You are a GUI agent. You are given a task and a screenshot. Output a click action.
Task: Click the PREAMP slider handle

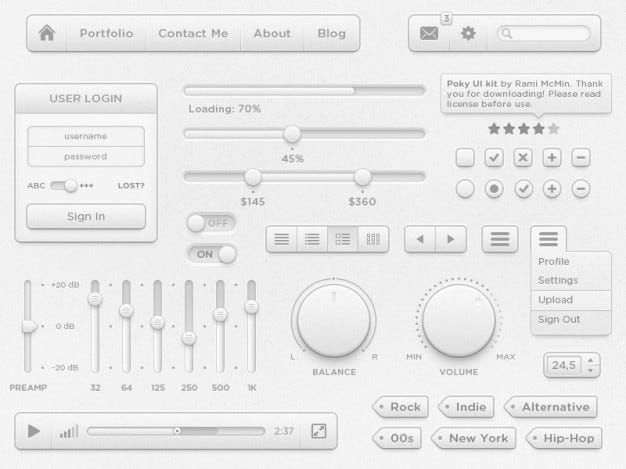click(x=29, y=326)
